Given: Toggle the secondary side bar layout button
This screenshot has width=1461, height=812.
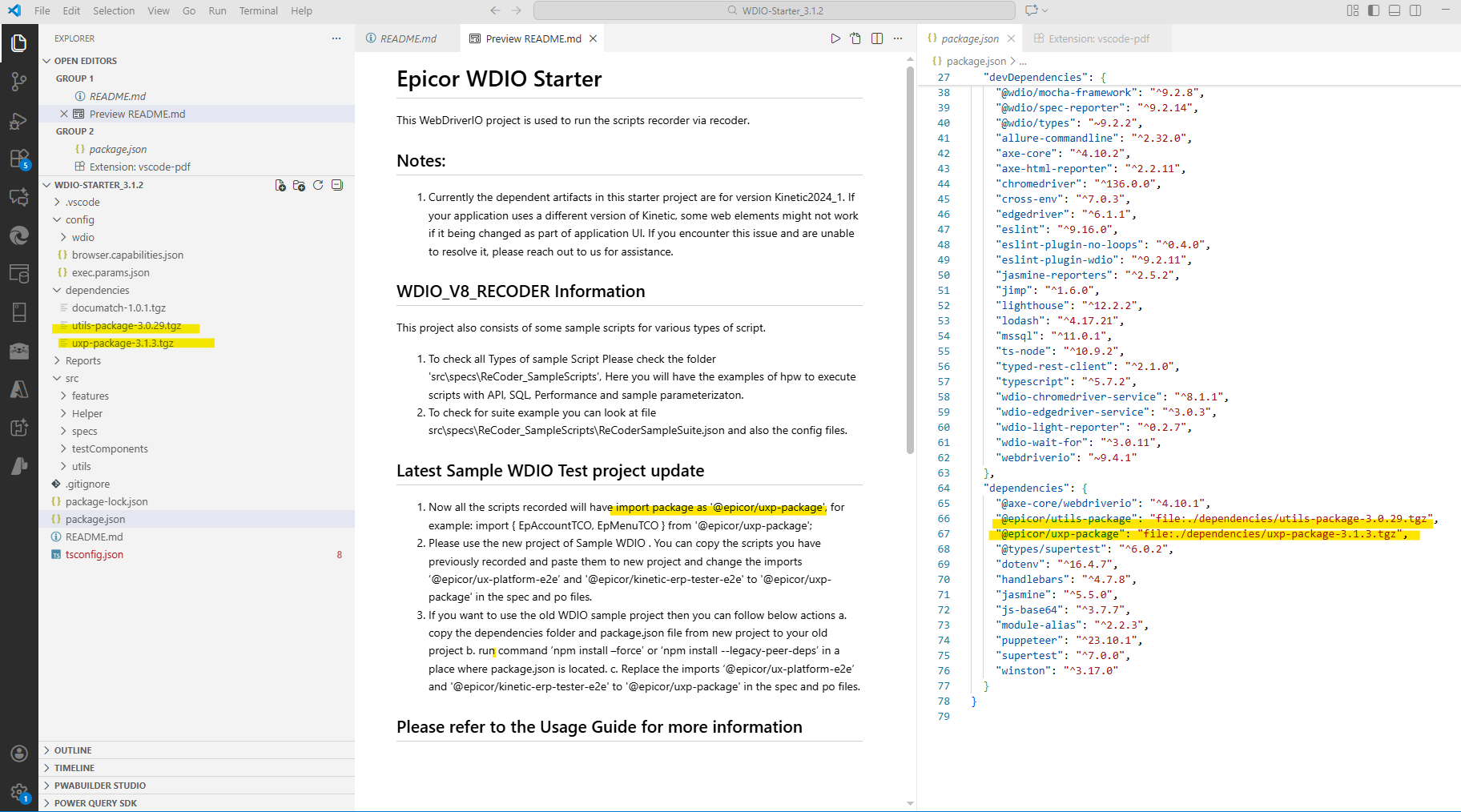Looking at the screenshot, I should coord(1415,10).
